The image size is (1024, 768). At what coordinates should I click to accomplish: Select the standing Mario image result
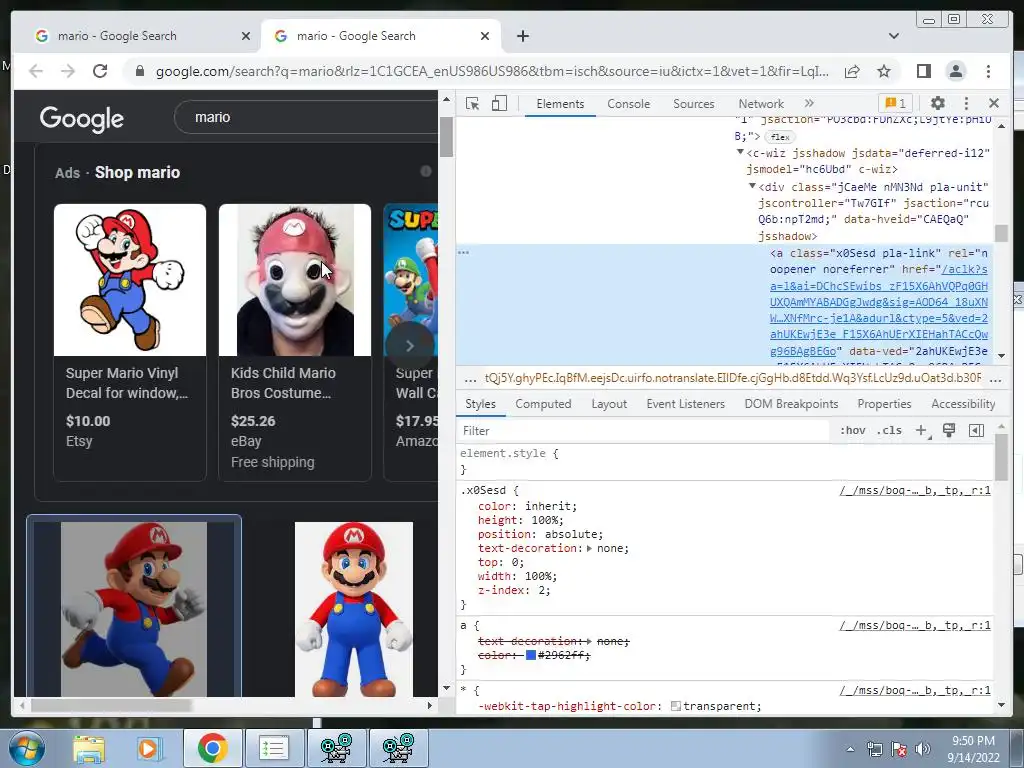353,609
